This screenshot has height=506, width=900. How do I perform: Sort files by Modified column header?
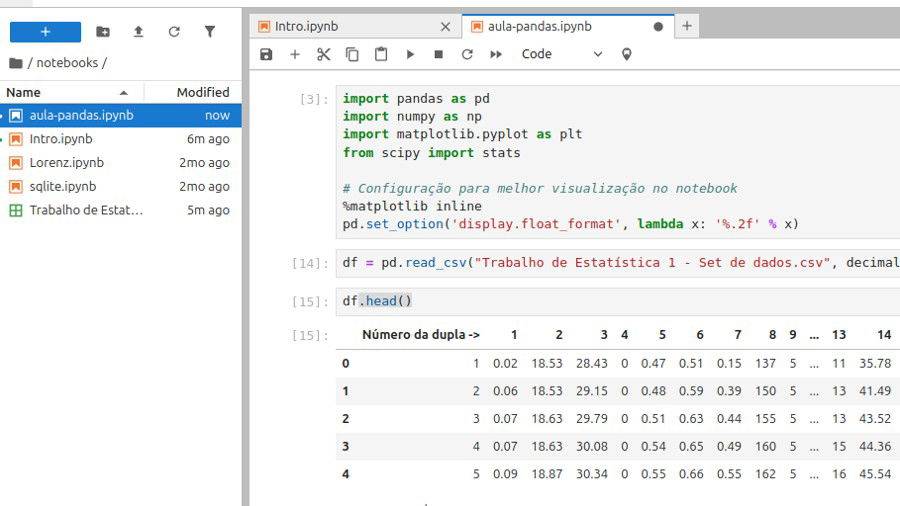(x=193, y=92)
